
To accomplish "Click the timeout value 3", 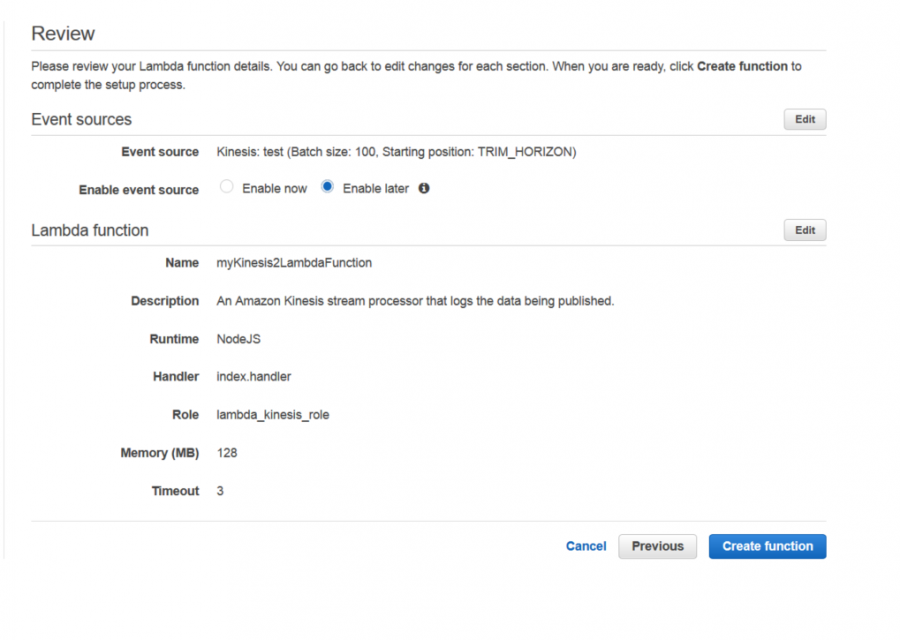I will [x=220, y=491].
